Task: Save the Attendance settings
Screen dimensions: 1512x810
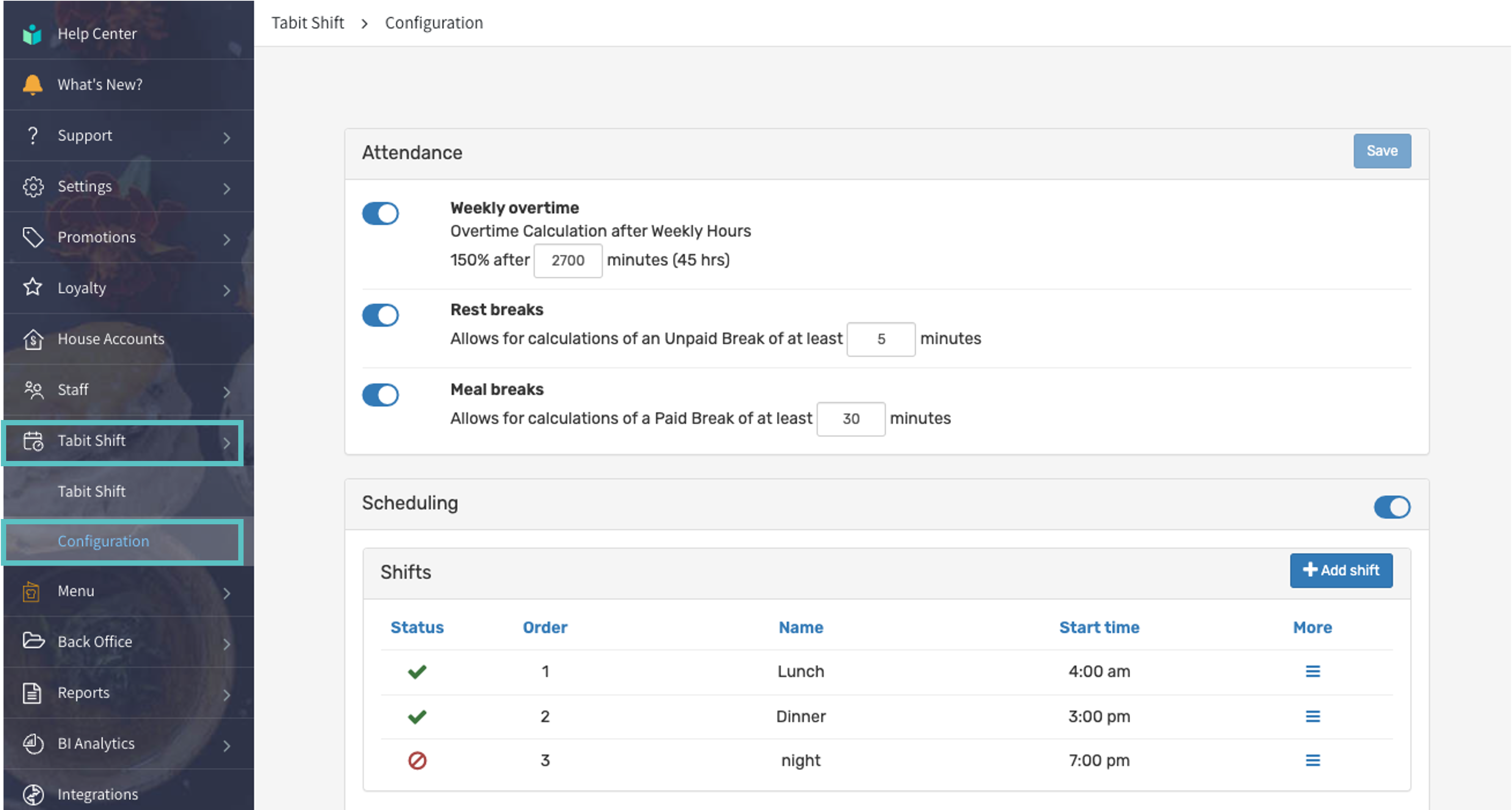Action: [x=1382, y=151]
